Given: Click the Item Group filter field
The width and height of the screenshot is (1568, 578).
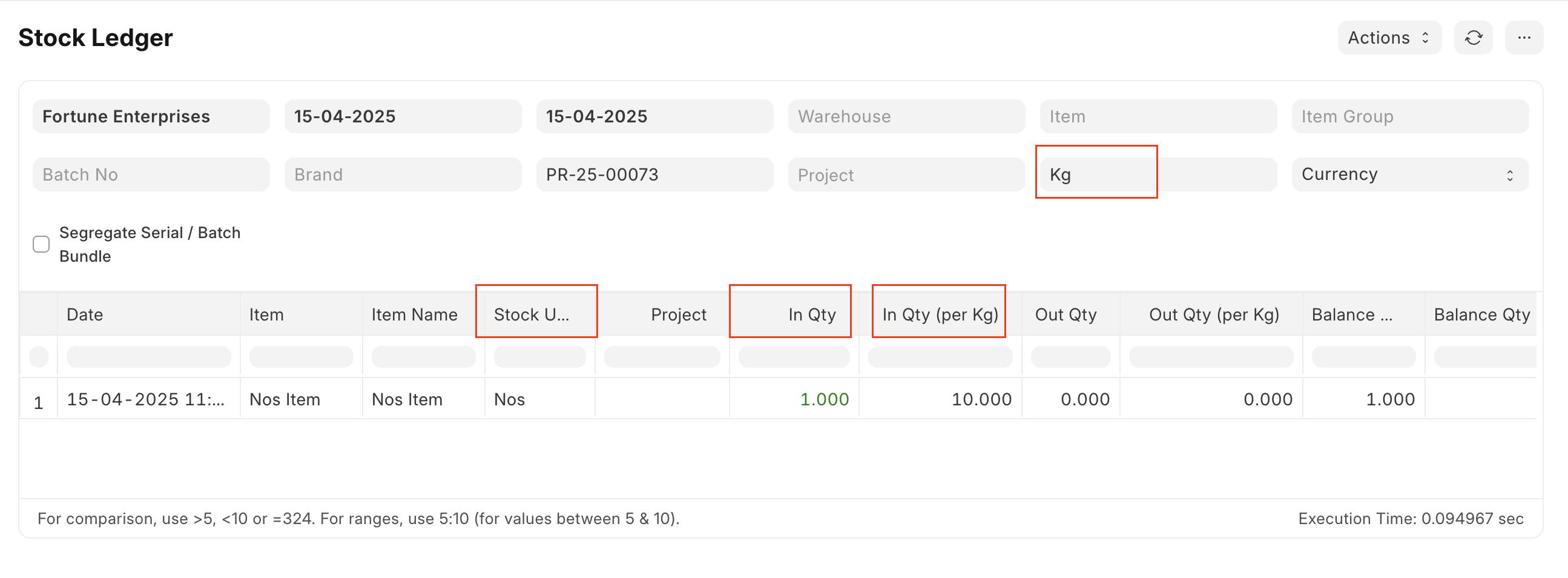Looking at the screenshot, I should 1409,116.
